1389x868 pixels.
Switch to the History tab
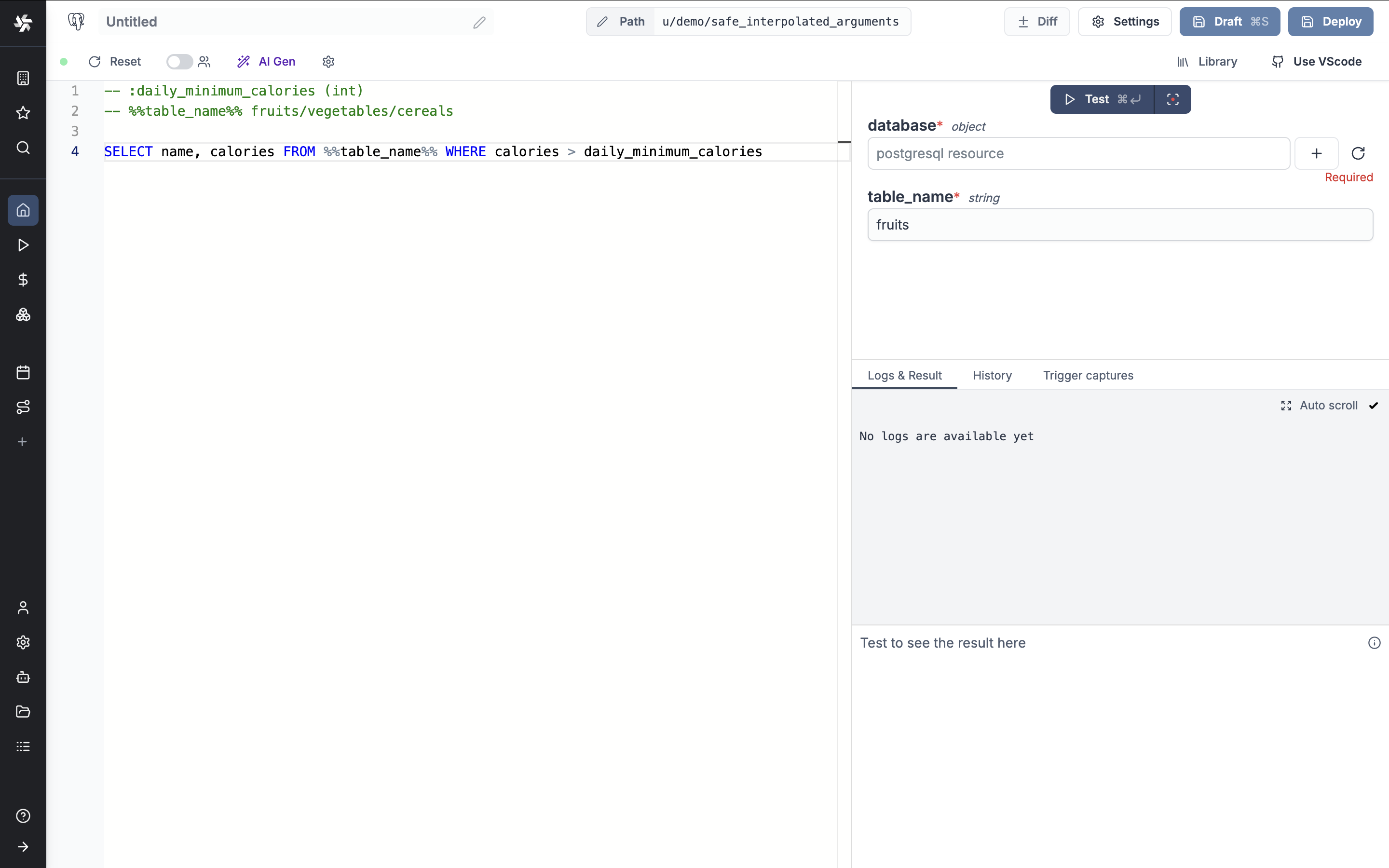(x=992, y=376)
